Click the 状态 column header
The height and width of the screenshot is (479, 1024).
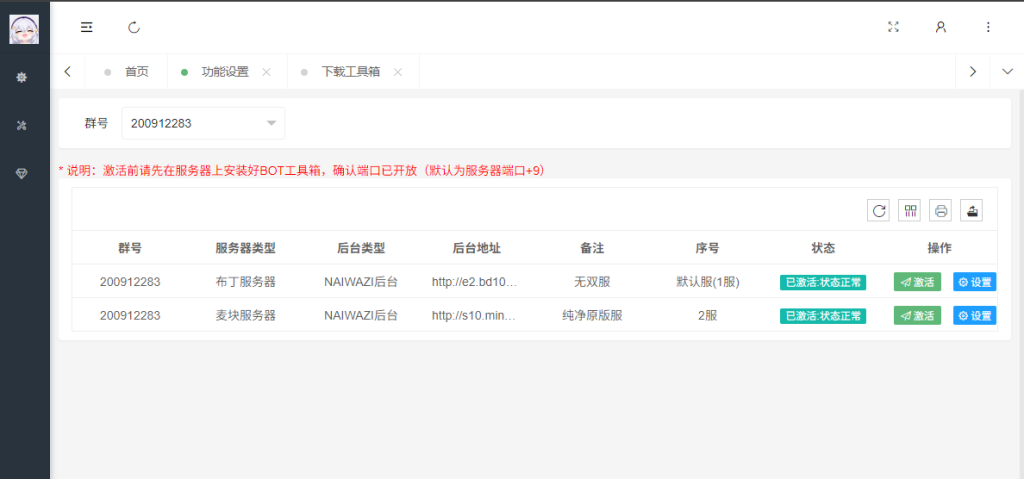click(x=823, y=248)
